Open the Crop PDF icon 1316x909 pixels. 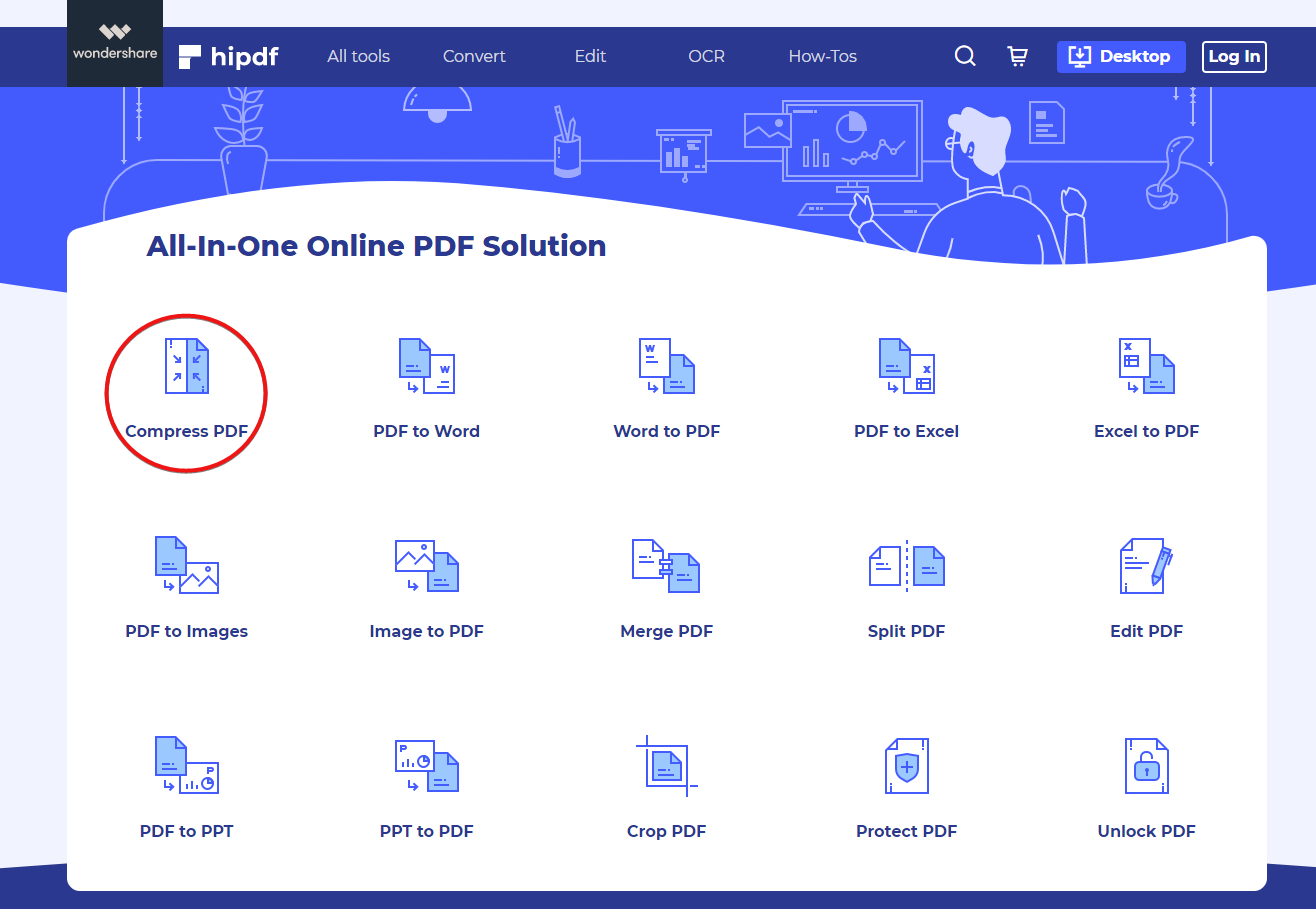pyautogui.click(x=666, y=766)
